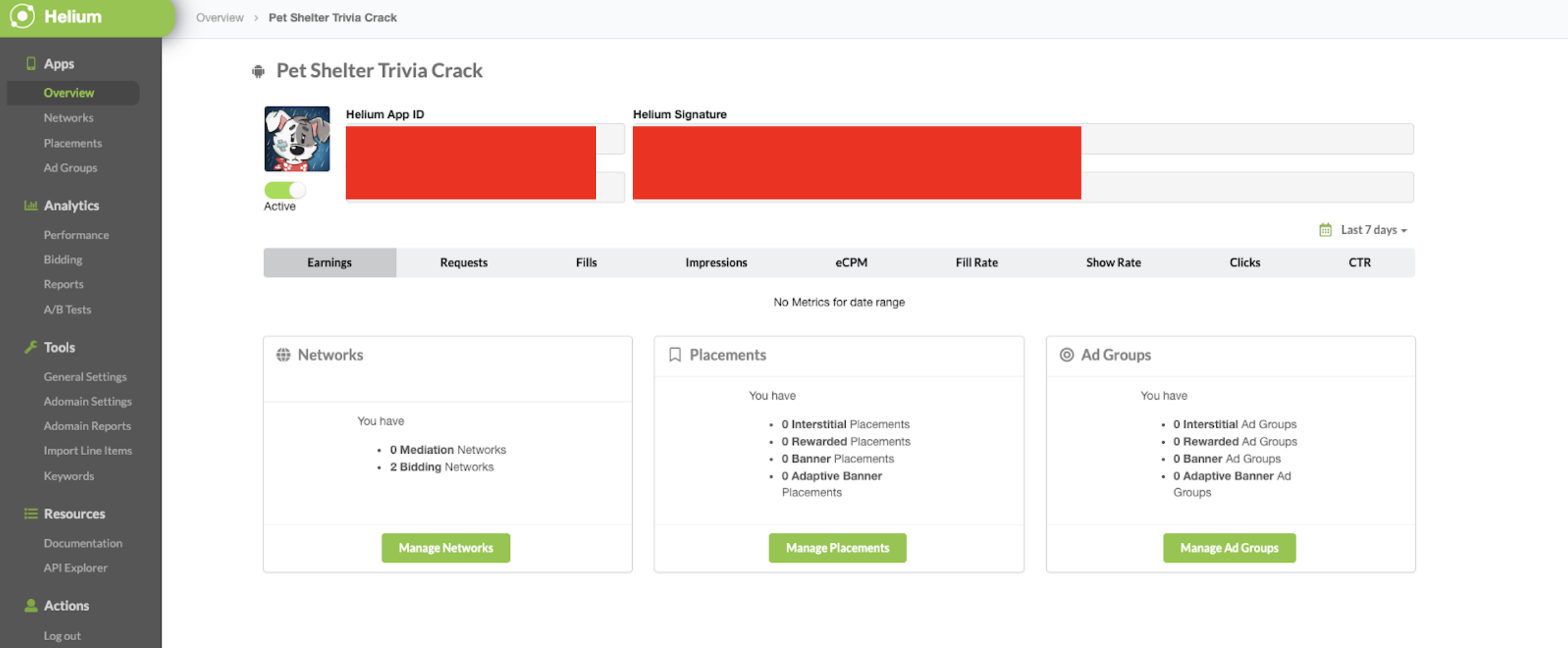
Task: Click the Actions user icon
Action: pyautogui.click(x=31, y=606)
